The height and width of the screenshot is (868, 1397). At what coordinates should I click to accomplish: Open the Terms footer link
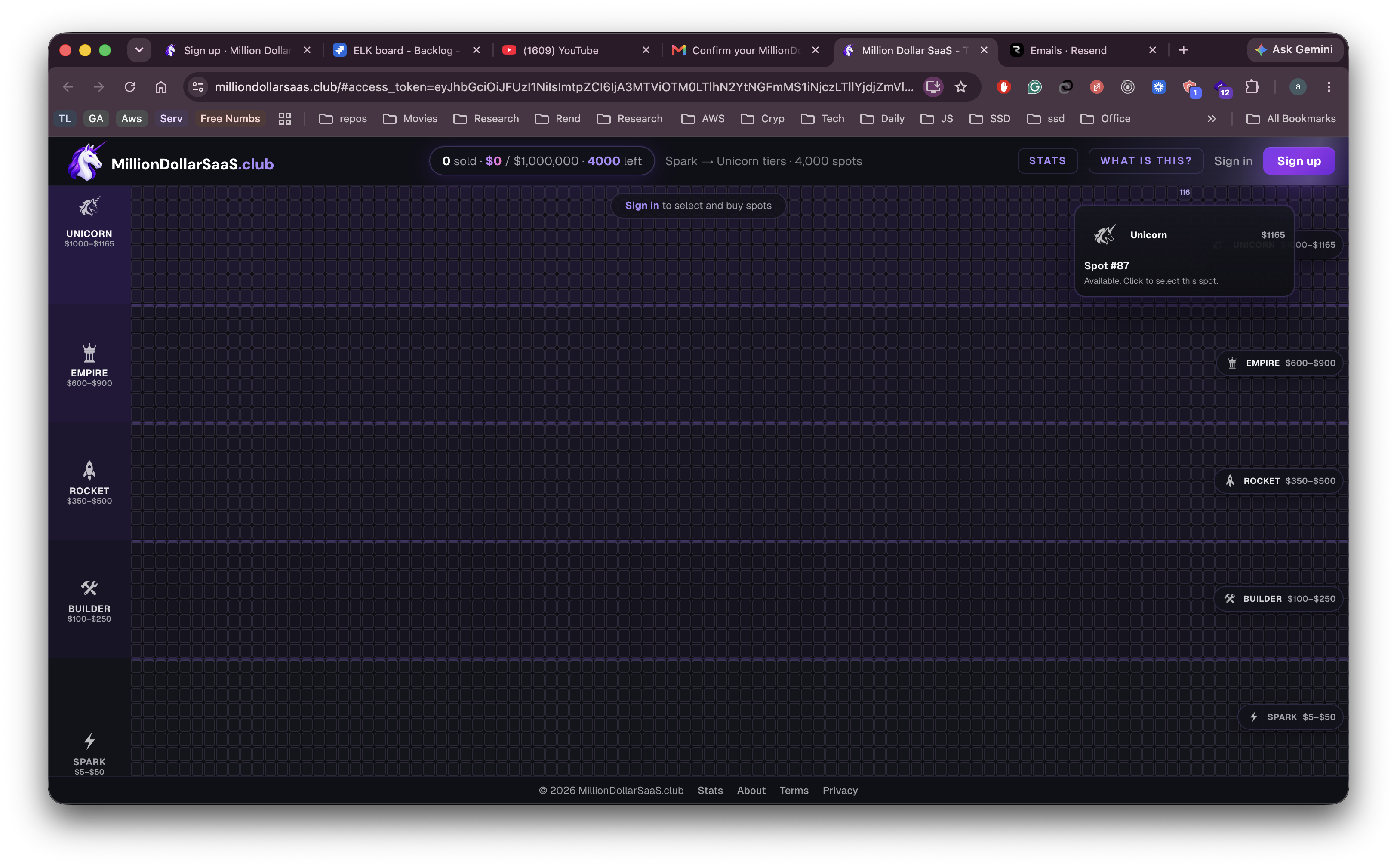pos(794,791)
